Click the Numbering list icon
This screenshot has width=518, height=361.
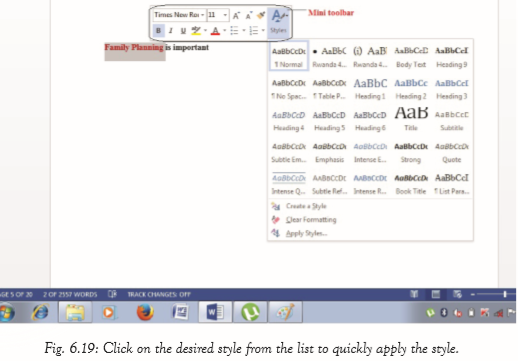pyautogui.click(x=254, y=31)
